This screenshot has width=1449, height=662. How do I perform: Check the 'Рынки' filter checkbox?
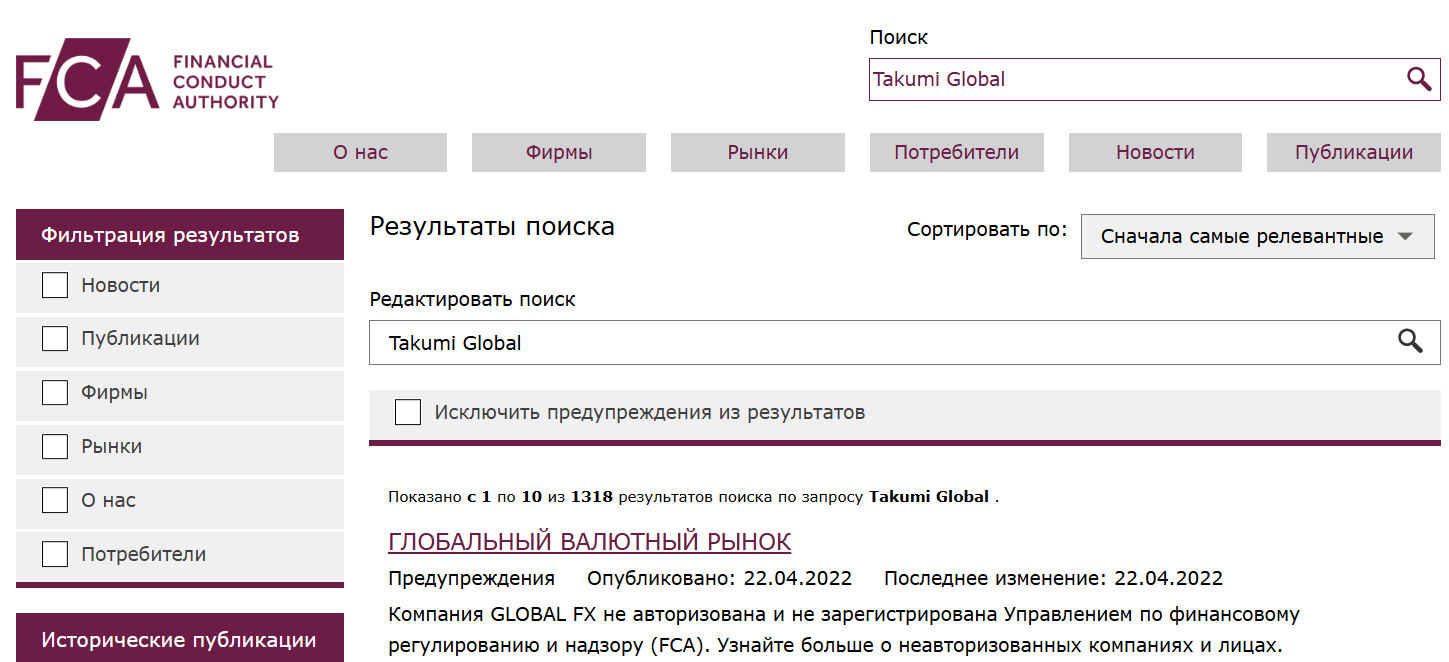[54, 446]
